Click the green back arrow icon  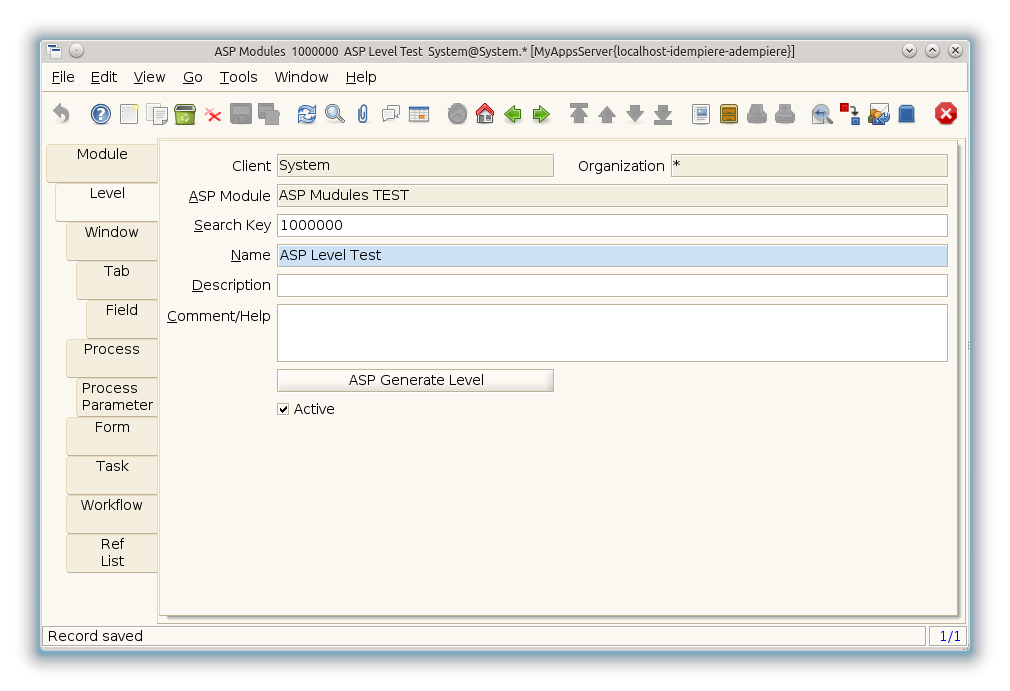(513, 114)
